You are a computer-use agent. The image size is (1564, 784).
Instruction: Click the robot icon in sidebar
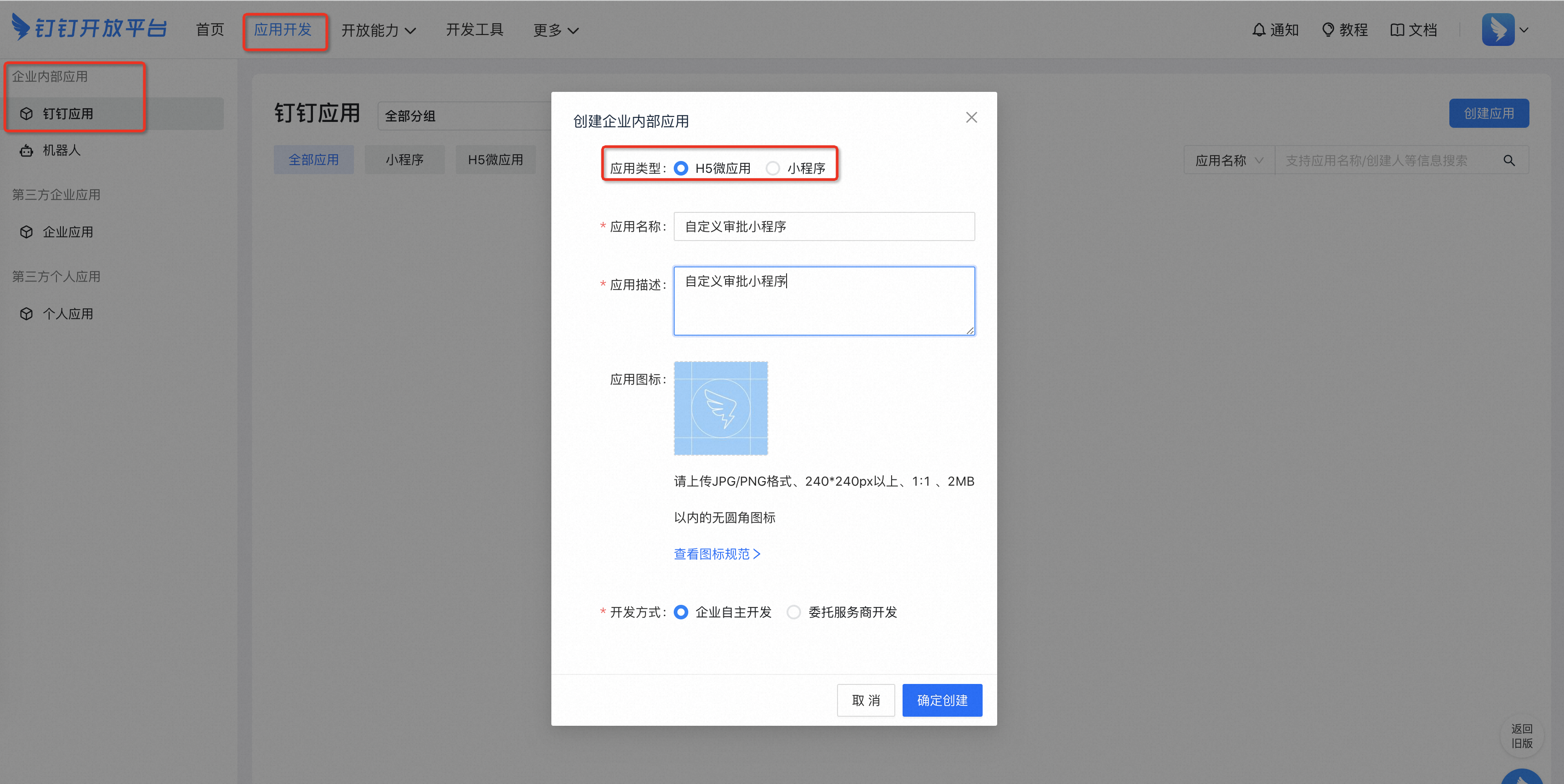coord(26,151)
